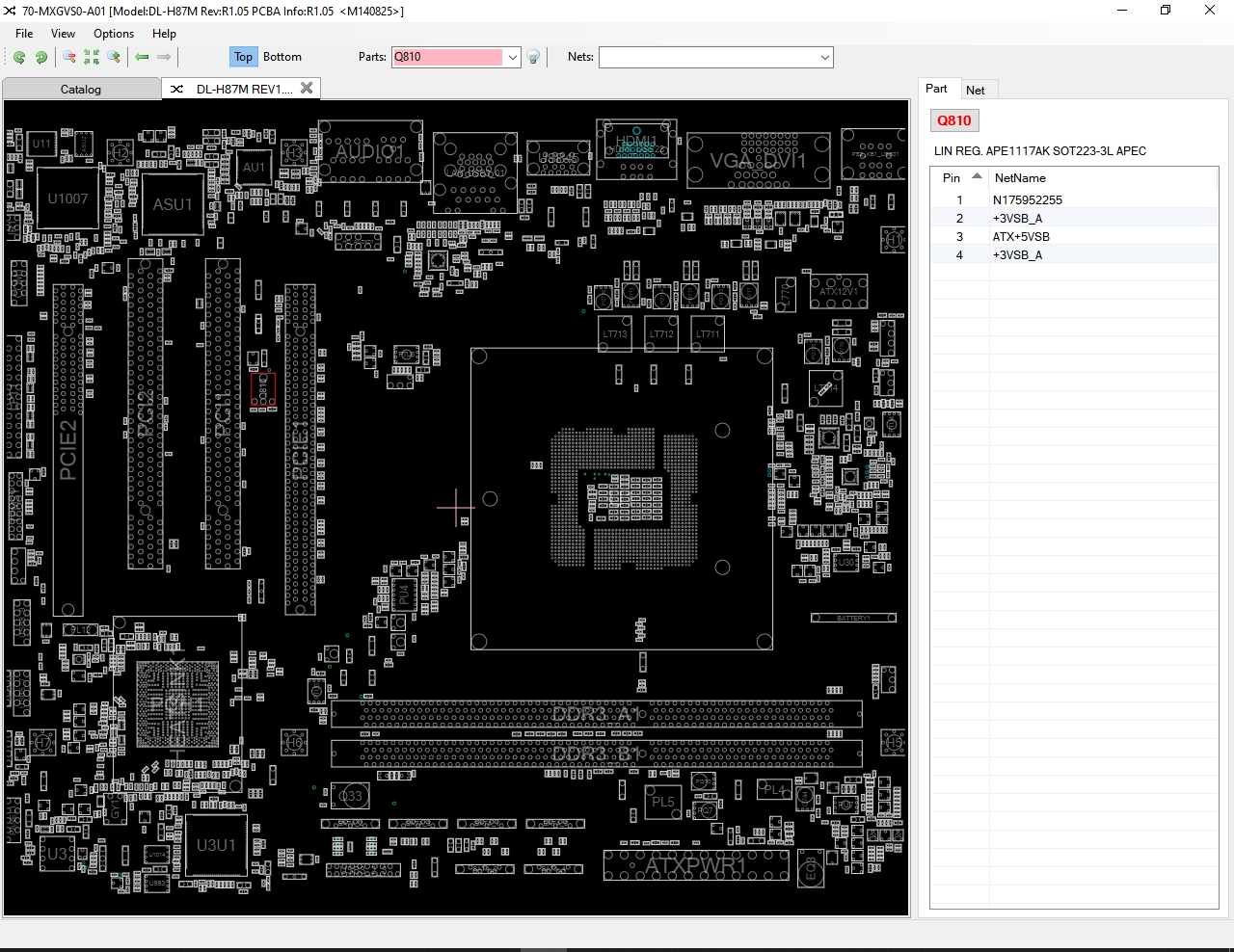Switch to the Catalog tab
This screenshot has width=1234, height=952.
81,90
